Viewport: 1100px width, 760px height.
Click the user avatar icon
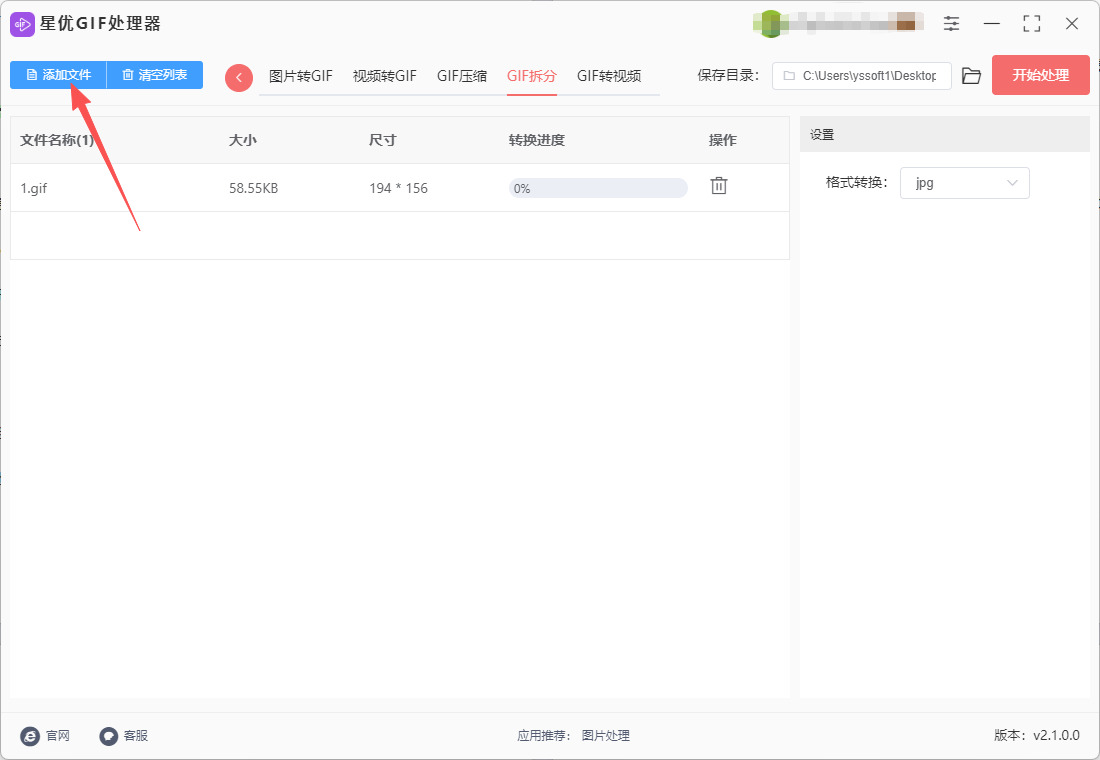coord(771,24)
